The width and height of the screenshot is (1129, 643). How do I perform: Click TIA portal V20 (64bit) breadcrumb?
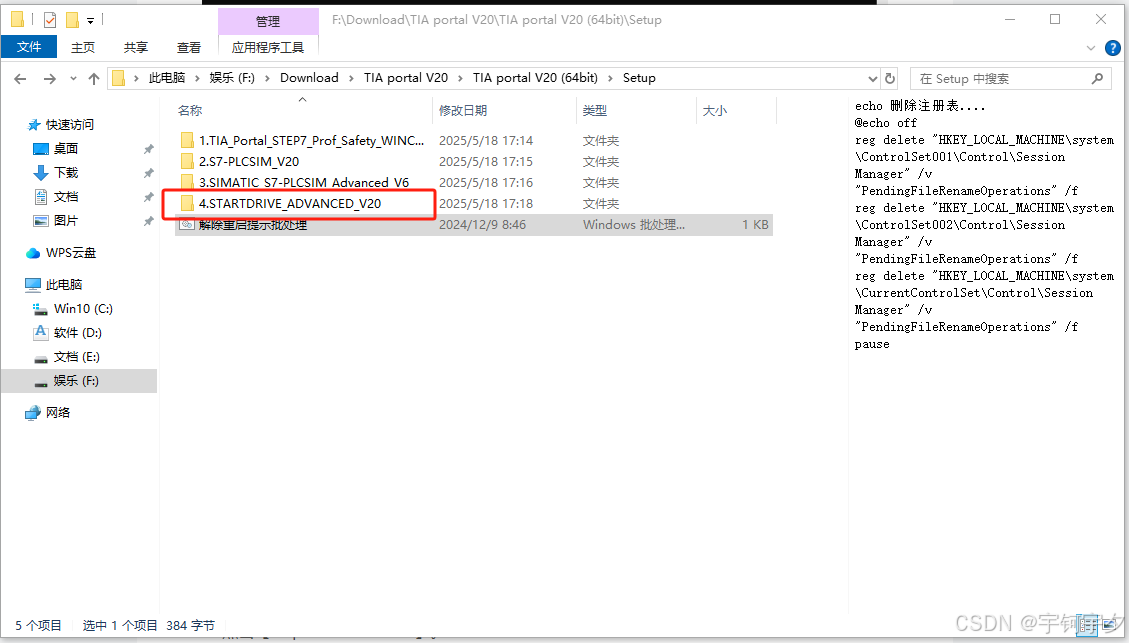coord(535,78)
